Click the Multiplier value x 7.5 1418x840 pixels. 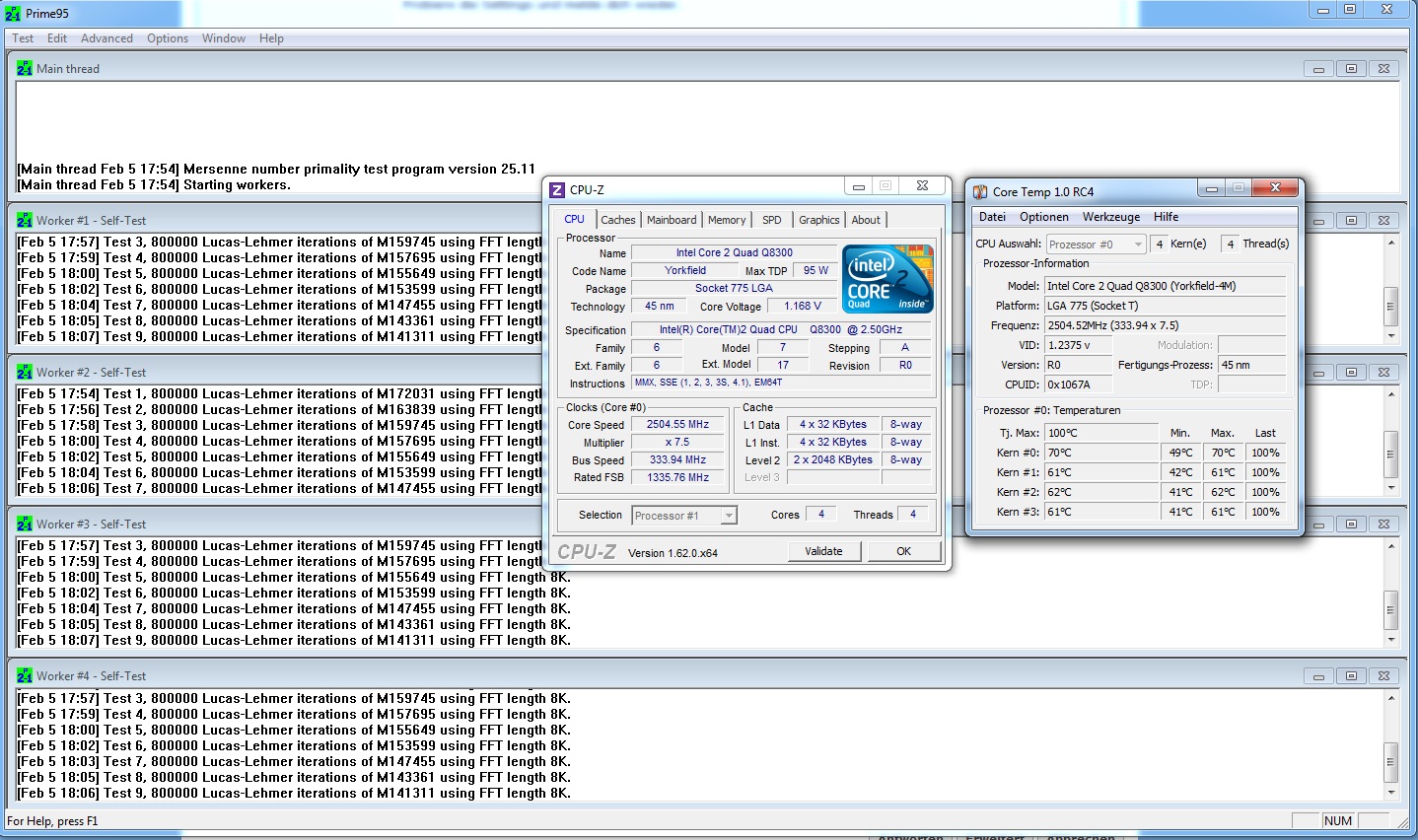pyautogui.click(x=677, y=443)
